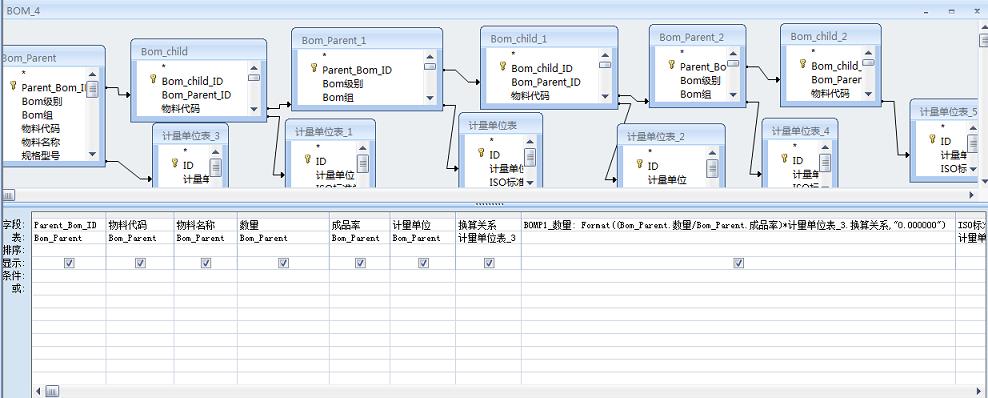The width and height of the screenshot is (988, 398).
Task: Click the key icon beside Bom_child_ID in Bom_child
Action: coord(153,79)
